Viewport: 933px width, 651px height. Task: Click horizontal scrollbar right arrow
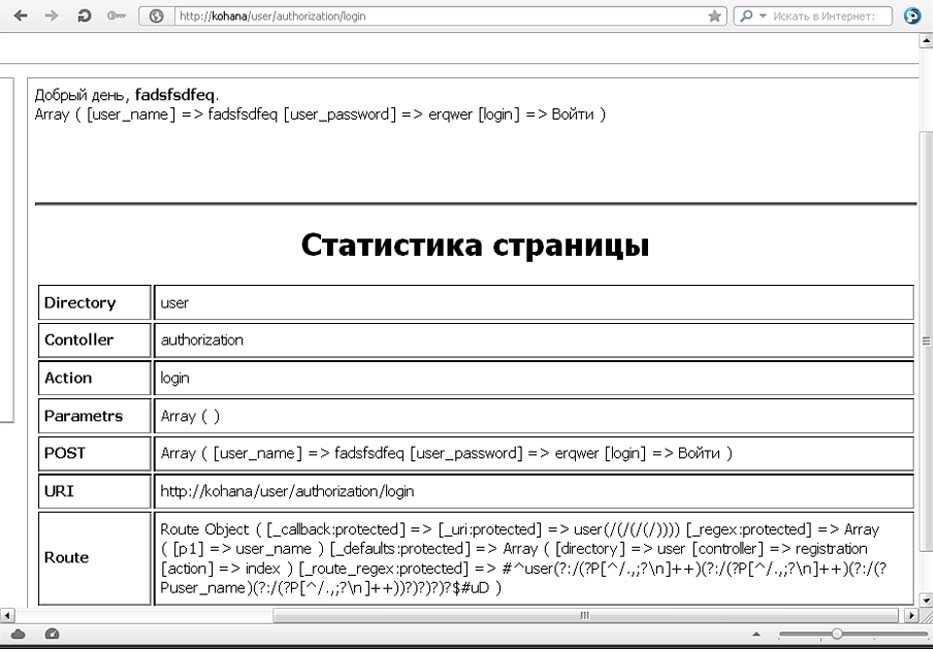[x=911, y=615]
